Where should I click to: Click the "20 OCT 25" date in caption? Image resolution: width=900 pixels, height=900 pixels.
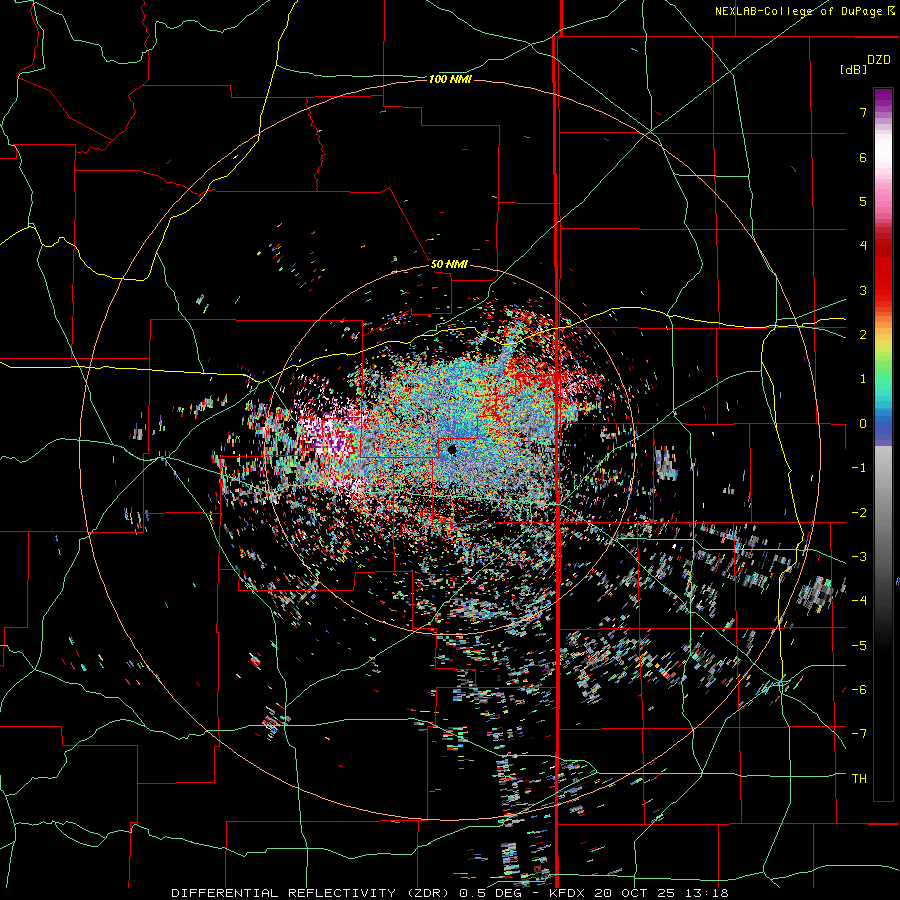point(634,893)
